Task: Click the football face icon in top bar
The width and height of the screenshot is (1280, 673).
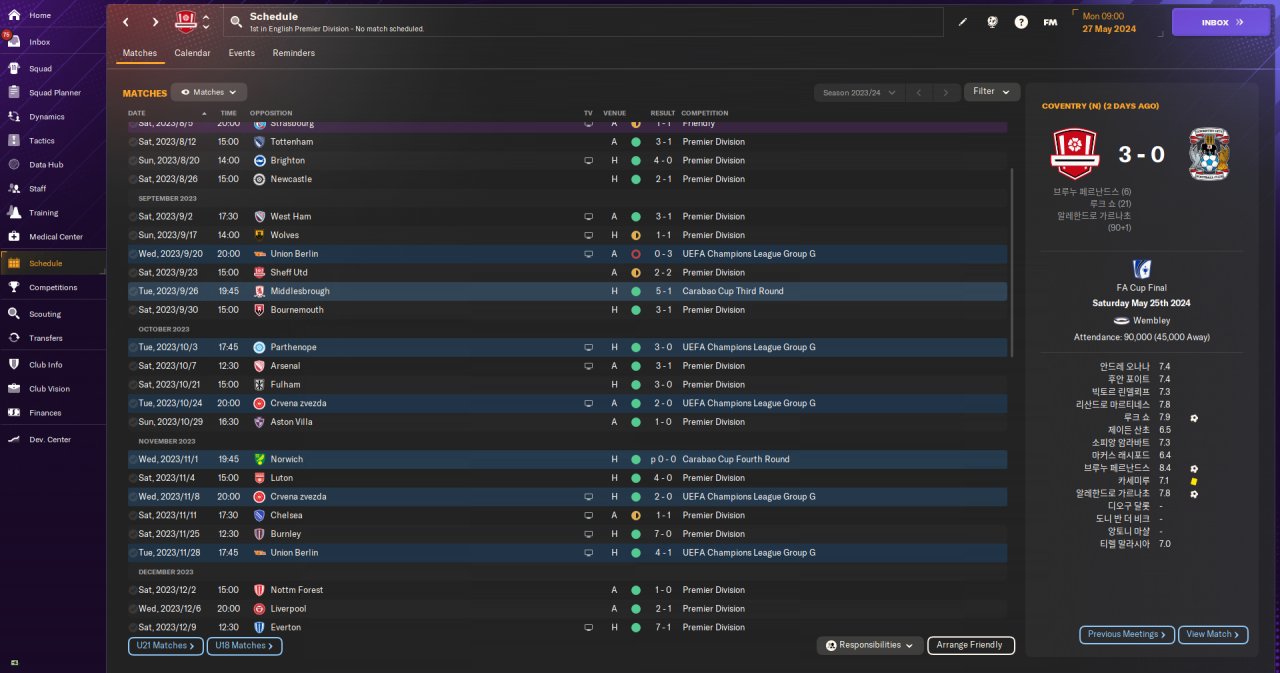Action: [x=992, y=21]
